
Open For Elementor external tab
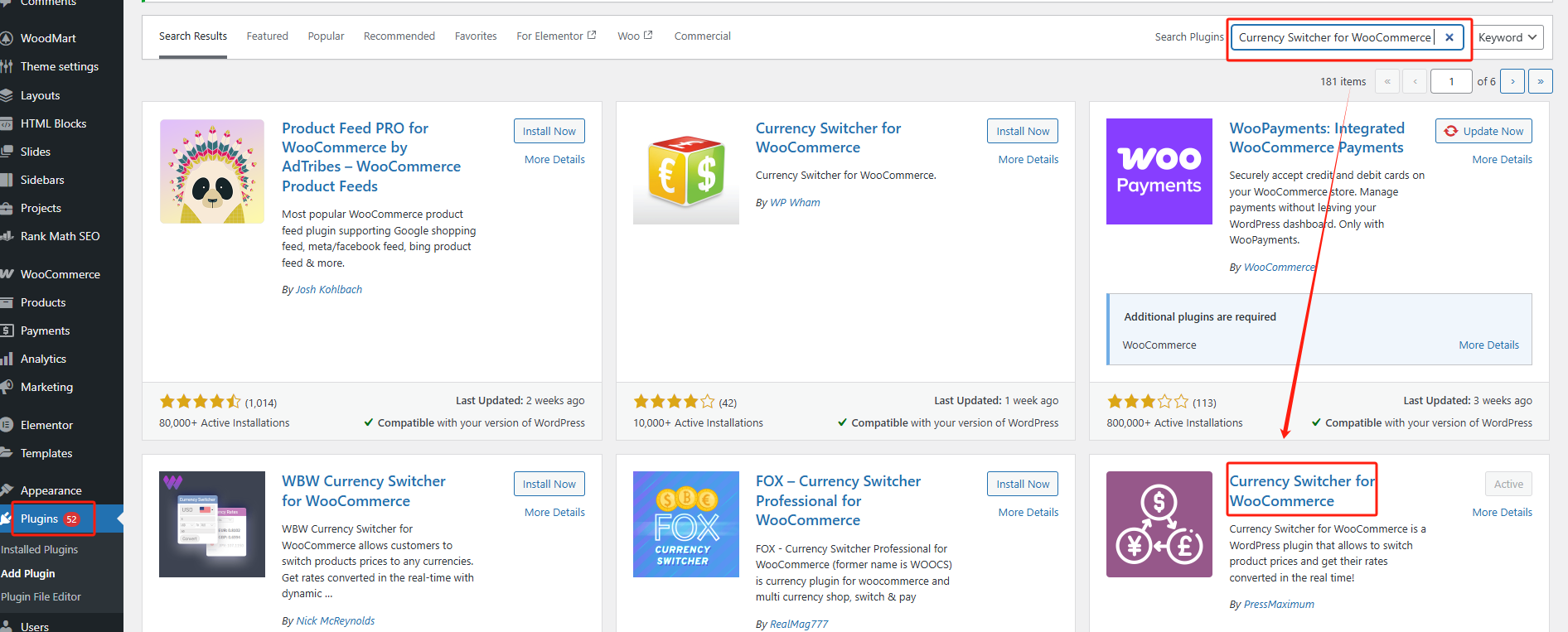[556, 36]
